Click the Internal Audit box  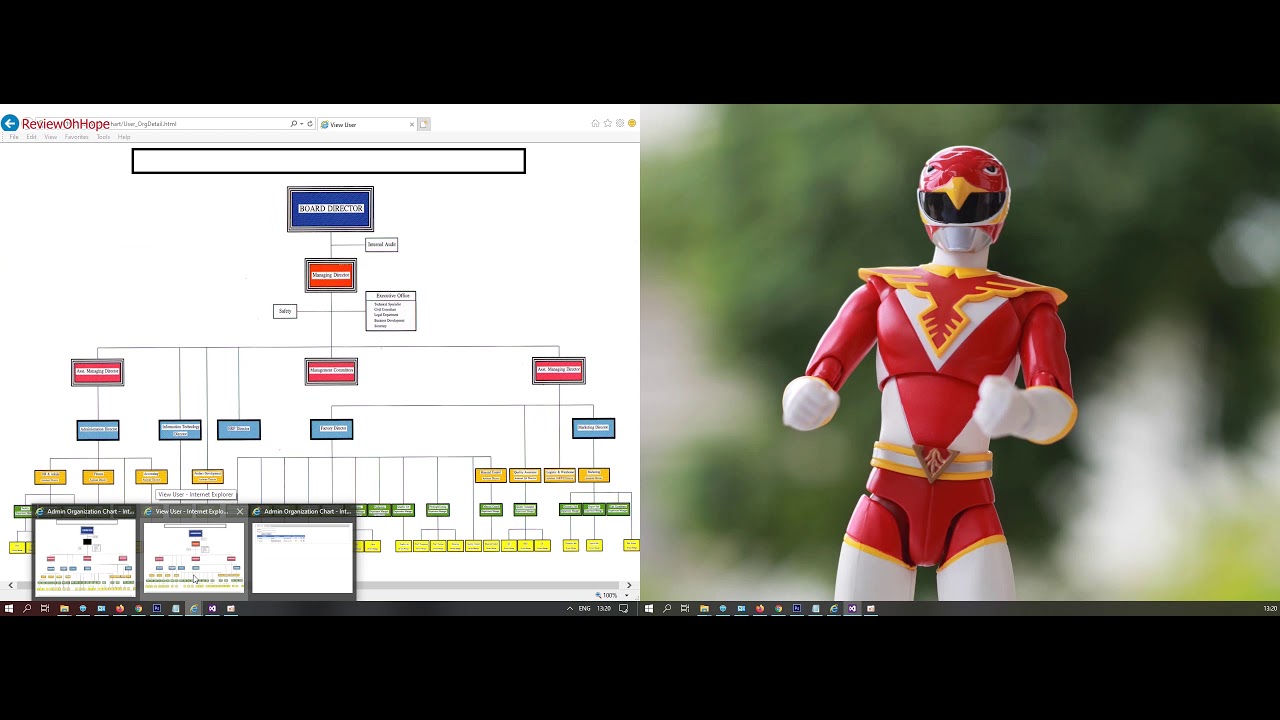pos(381,244)
